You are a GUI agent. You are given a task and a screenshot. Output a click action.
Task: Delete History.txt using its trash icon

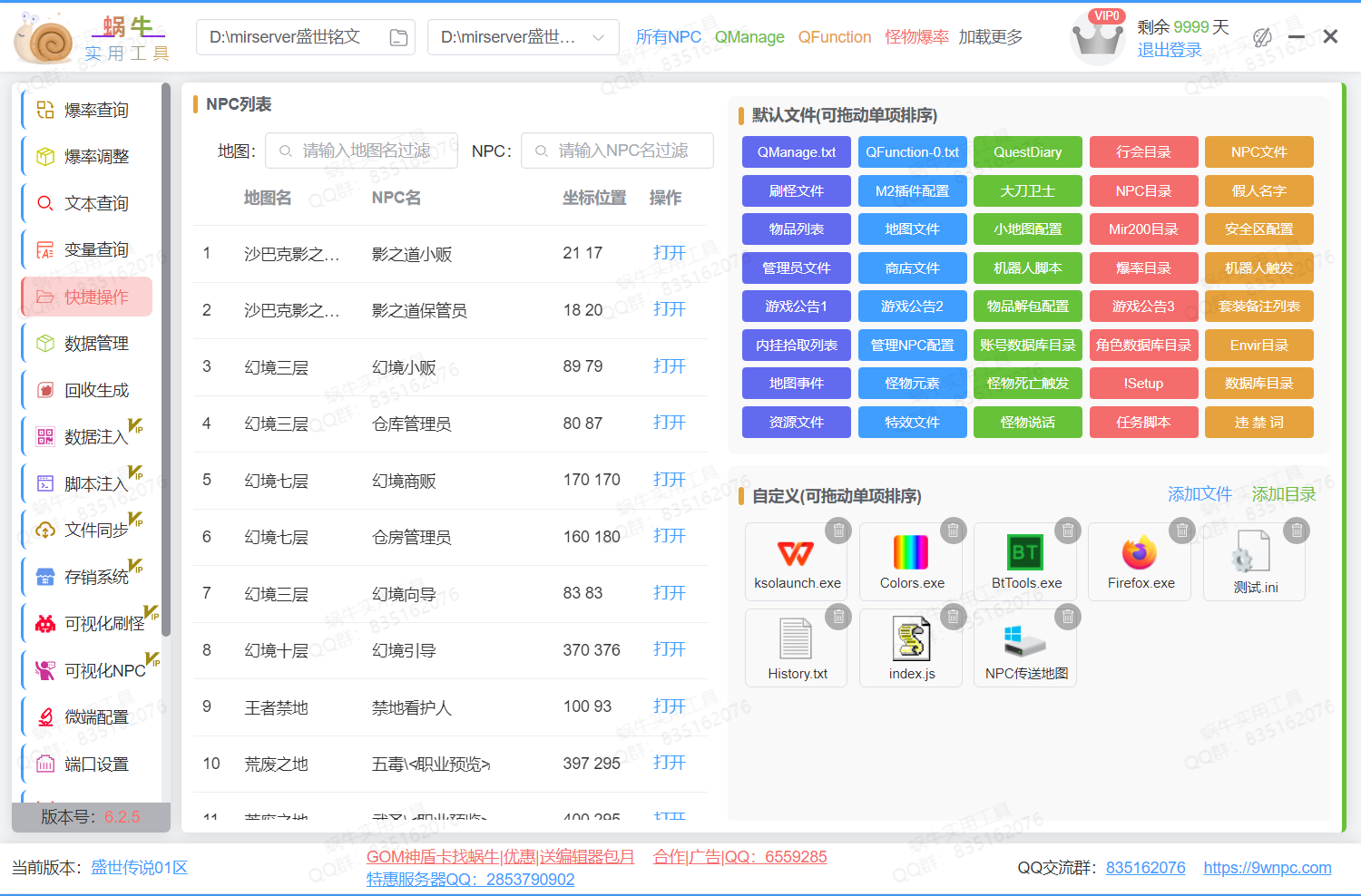click(837, 617)
